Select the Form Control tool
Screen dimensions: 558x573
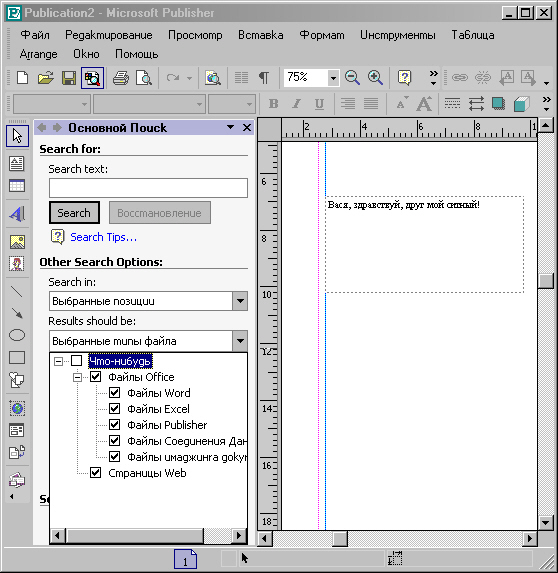[17, 430]
